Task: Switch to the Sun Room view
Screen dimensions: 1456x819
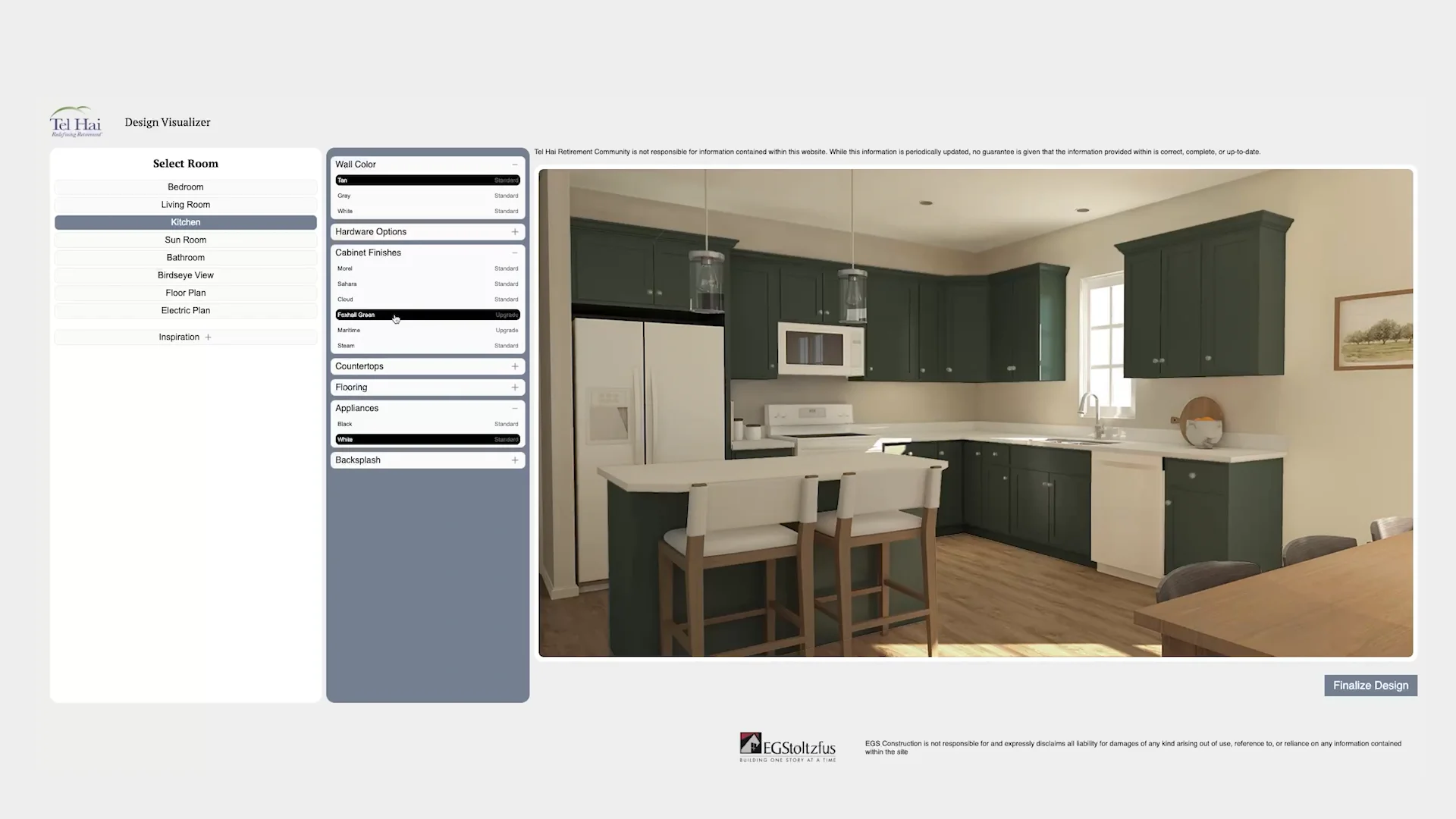Action: coord(185,240)
